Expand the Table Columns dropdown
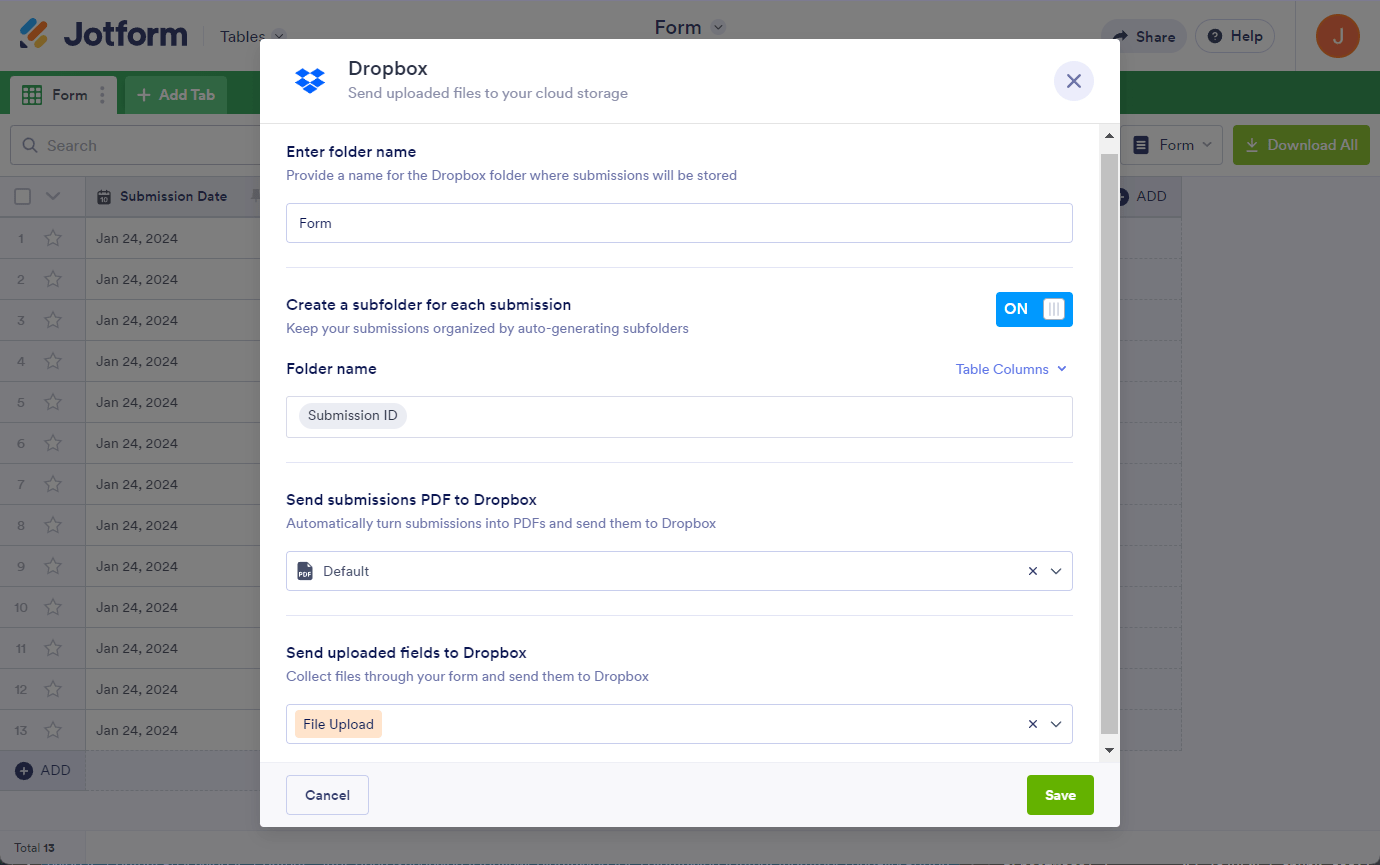1380x865 pixels. pos(1011,369)
